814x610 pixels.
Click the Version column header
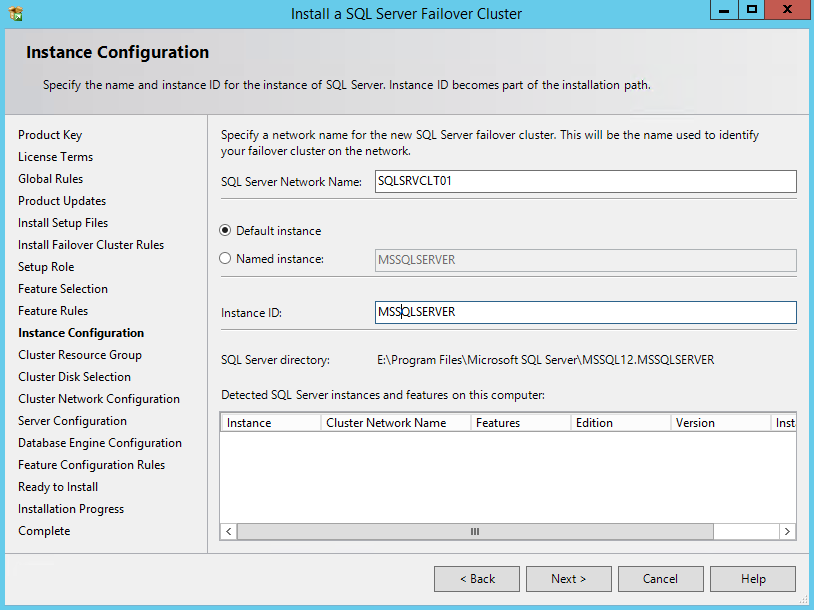coord(721,423)
